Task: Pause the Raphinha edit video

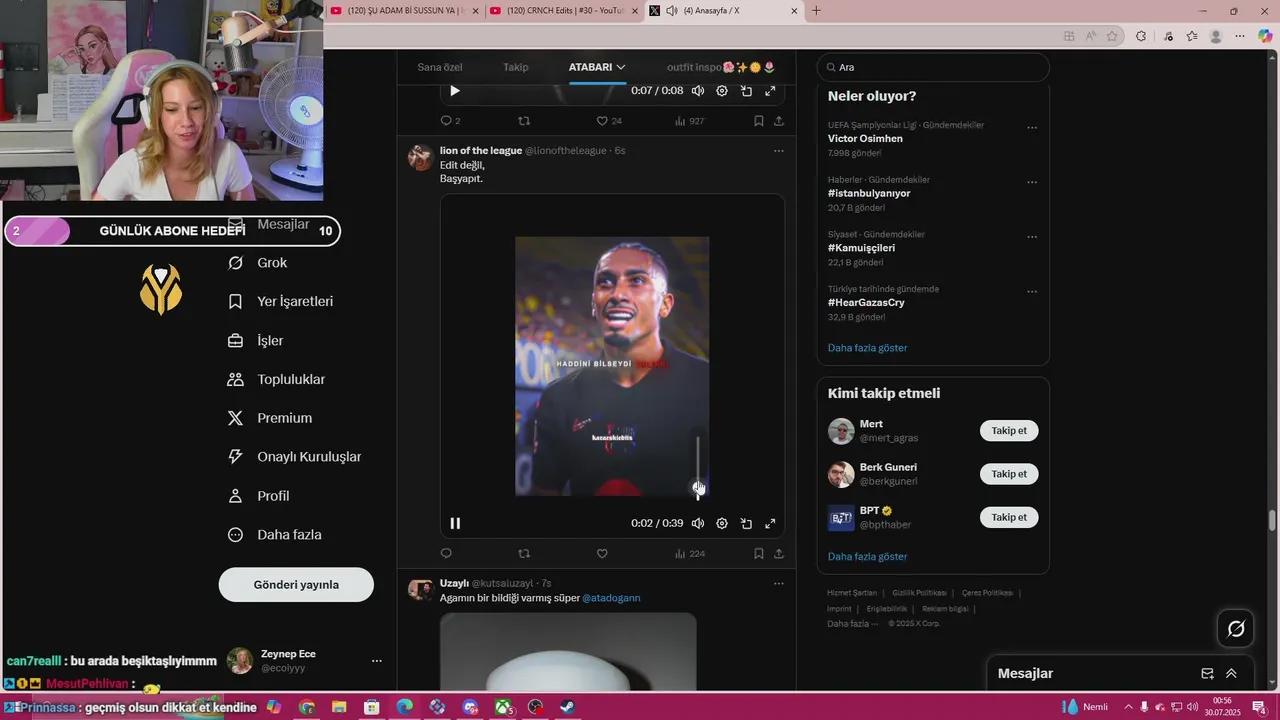Action: click(x=455, y=523)
